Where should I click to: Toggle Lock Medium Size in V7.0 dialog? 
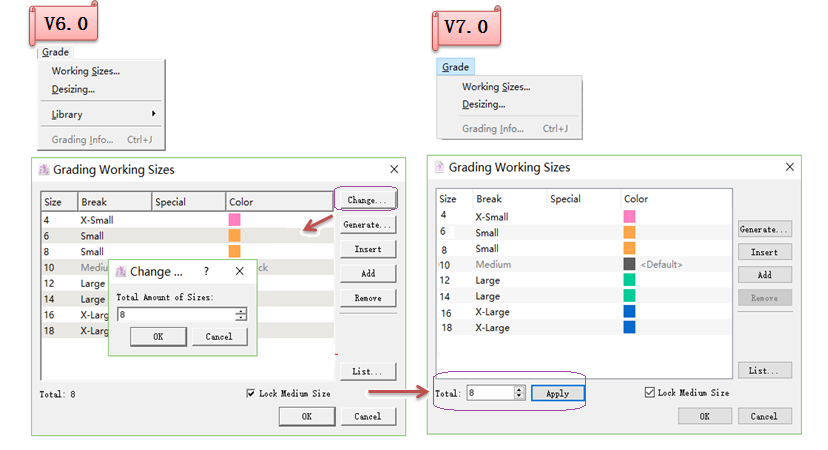pos(650,393)
